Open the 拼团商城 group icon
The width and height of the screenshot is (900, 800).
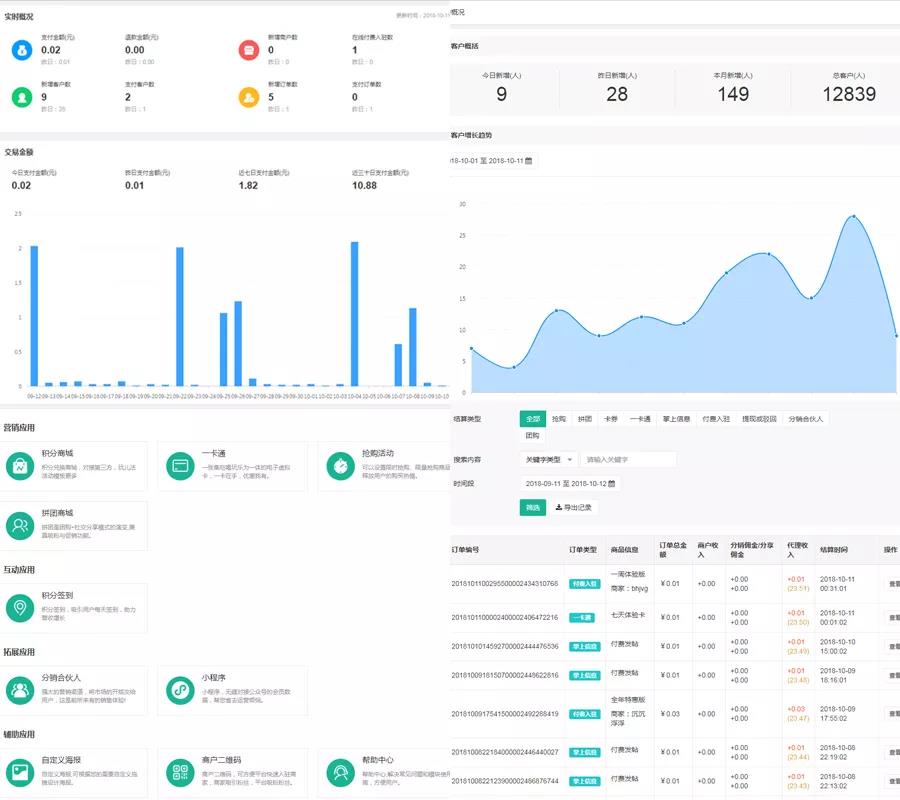click(20, 526)
